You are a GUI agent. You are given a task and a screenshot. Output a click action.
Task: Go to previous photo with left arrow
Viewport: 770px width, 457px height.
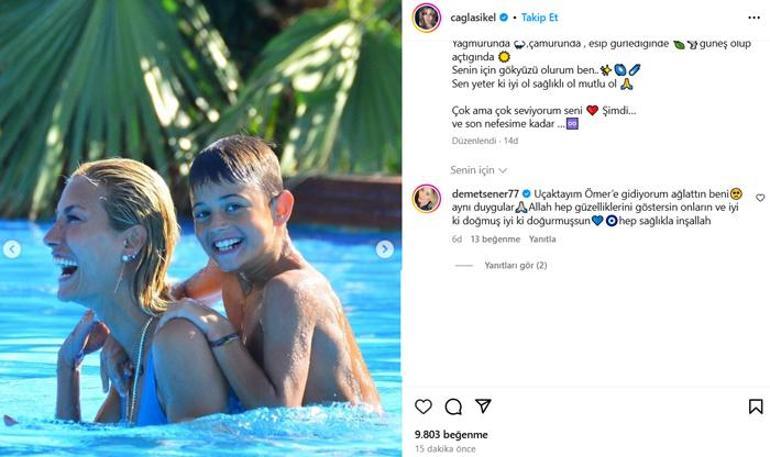click(x=12, y=249)
